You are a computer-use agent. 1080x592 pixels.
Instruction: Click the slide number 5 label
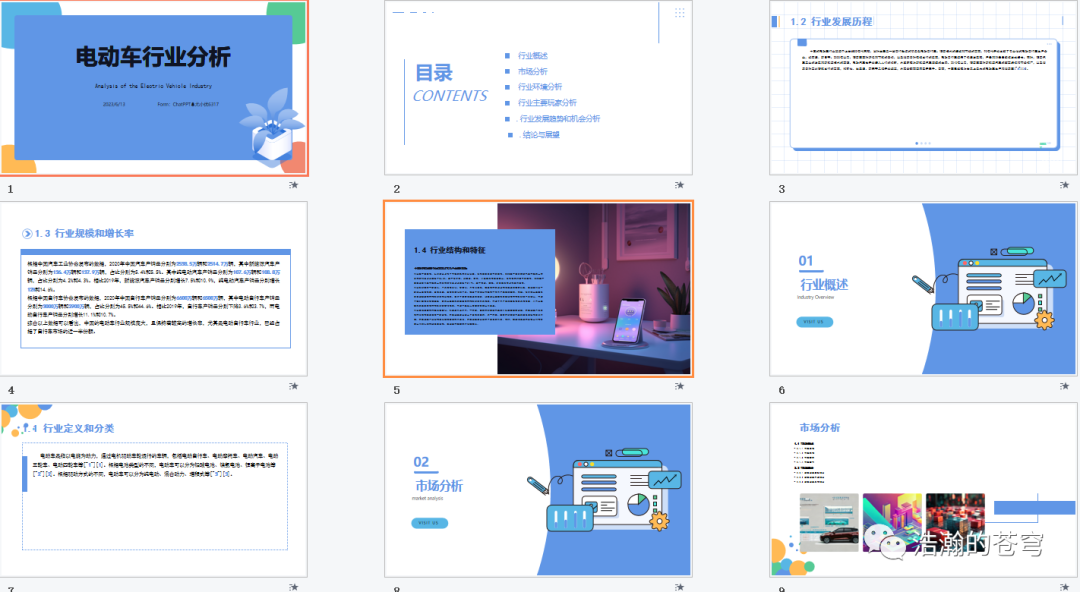(397, 390)
